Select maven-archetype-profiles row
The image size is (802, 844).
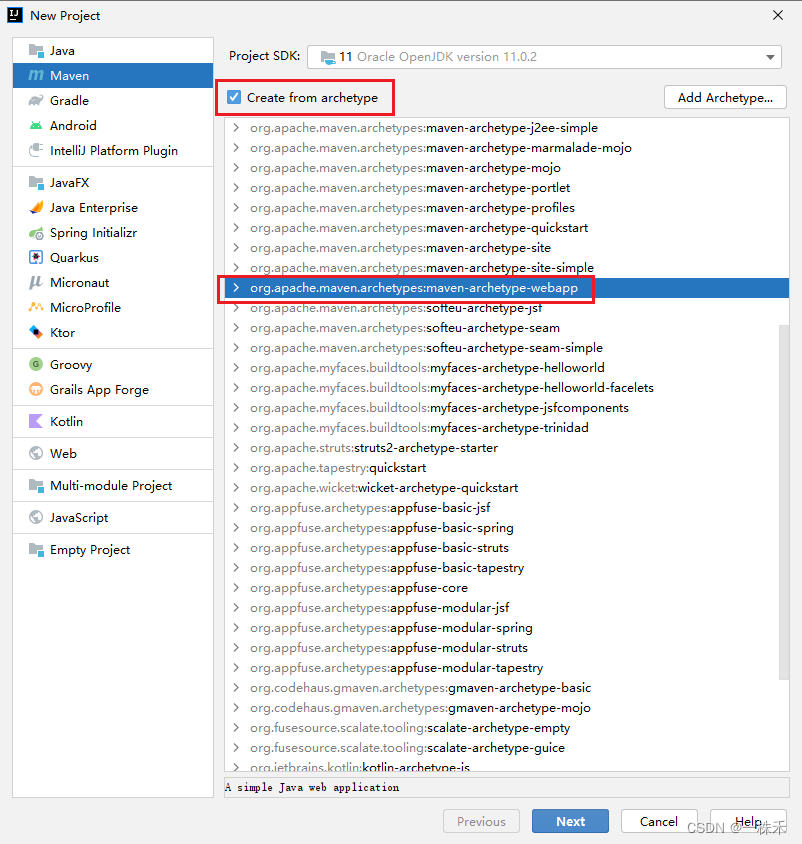point(506,208)
